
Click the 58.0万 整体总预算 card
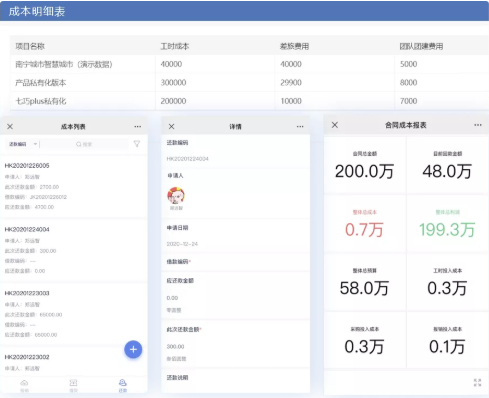[x=365, y=283]
